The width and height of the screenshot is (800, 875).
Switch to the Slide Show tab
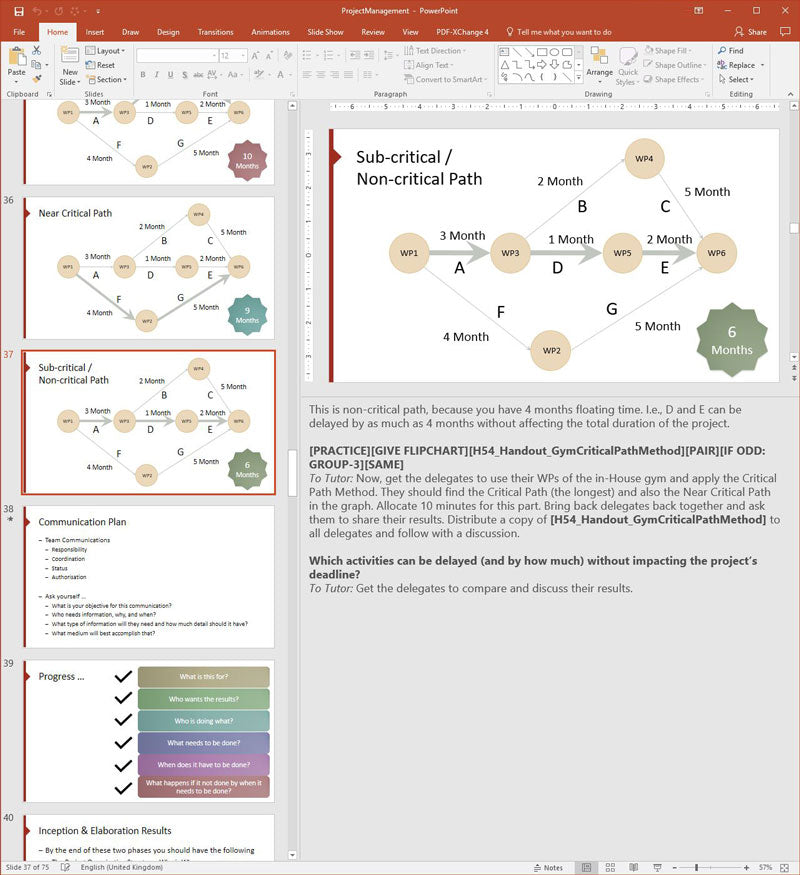point(325,32)
